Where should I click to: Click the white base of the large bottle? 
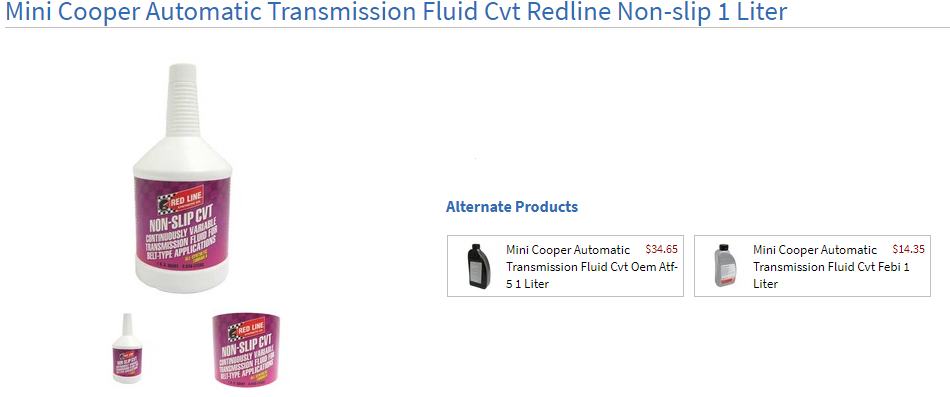coord(182,280)
